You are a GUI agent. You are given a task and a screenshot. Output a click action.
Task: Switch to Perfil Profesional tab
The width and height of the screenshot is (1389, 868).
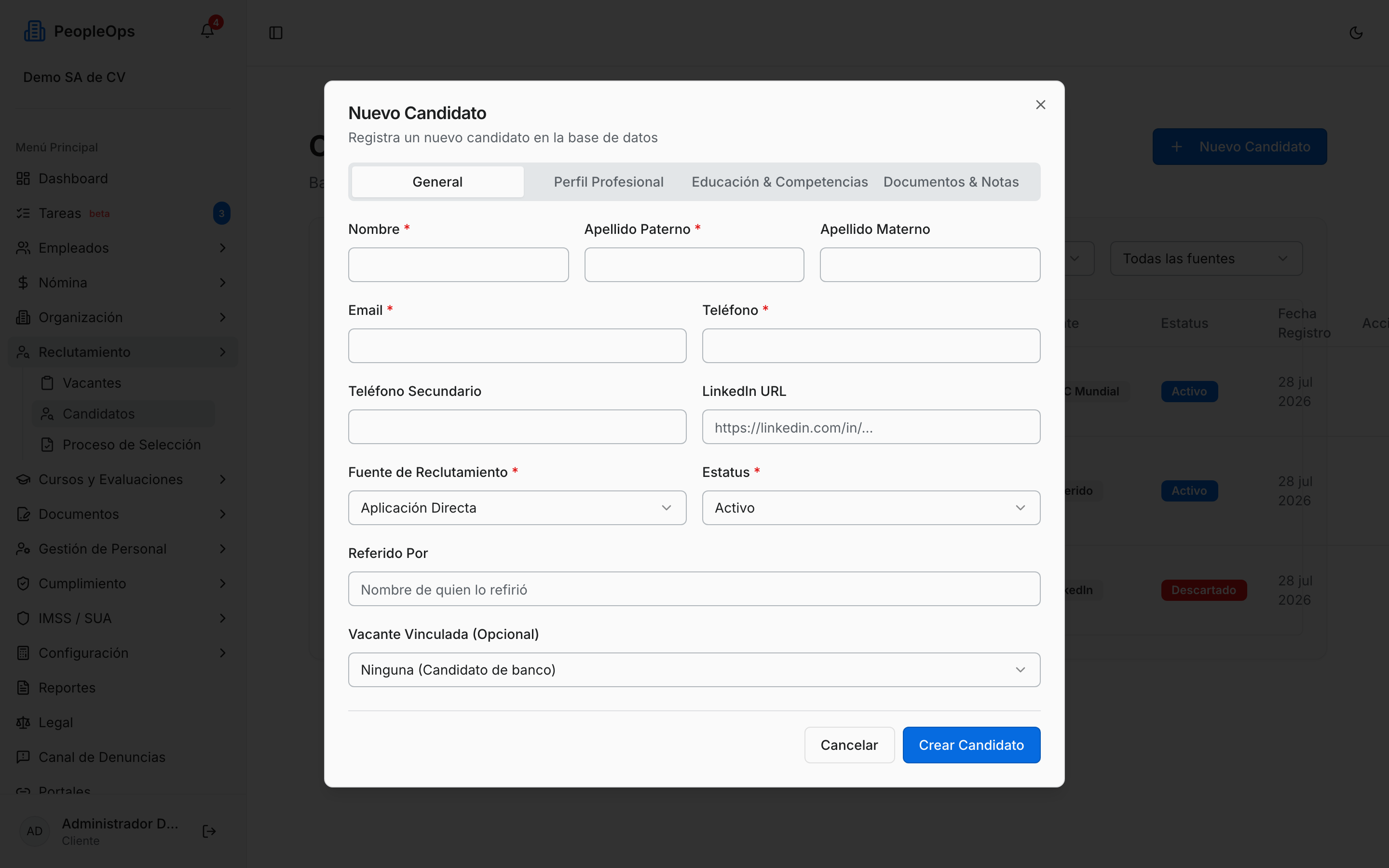point(608,182)
